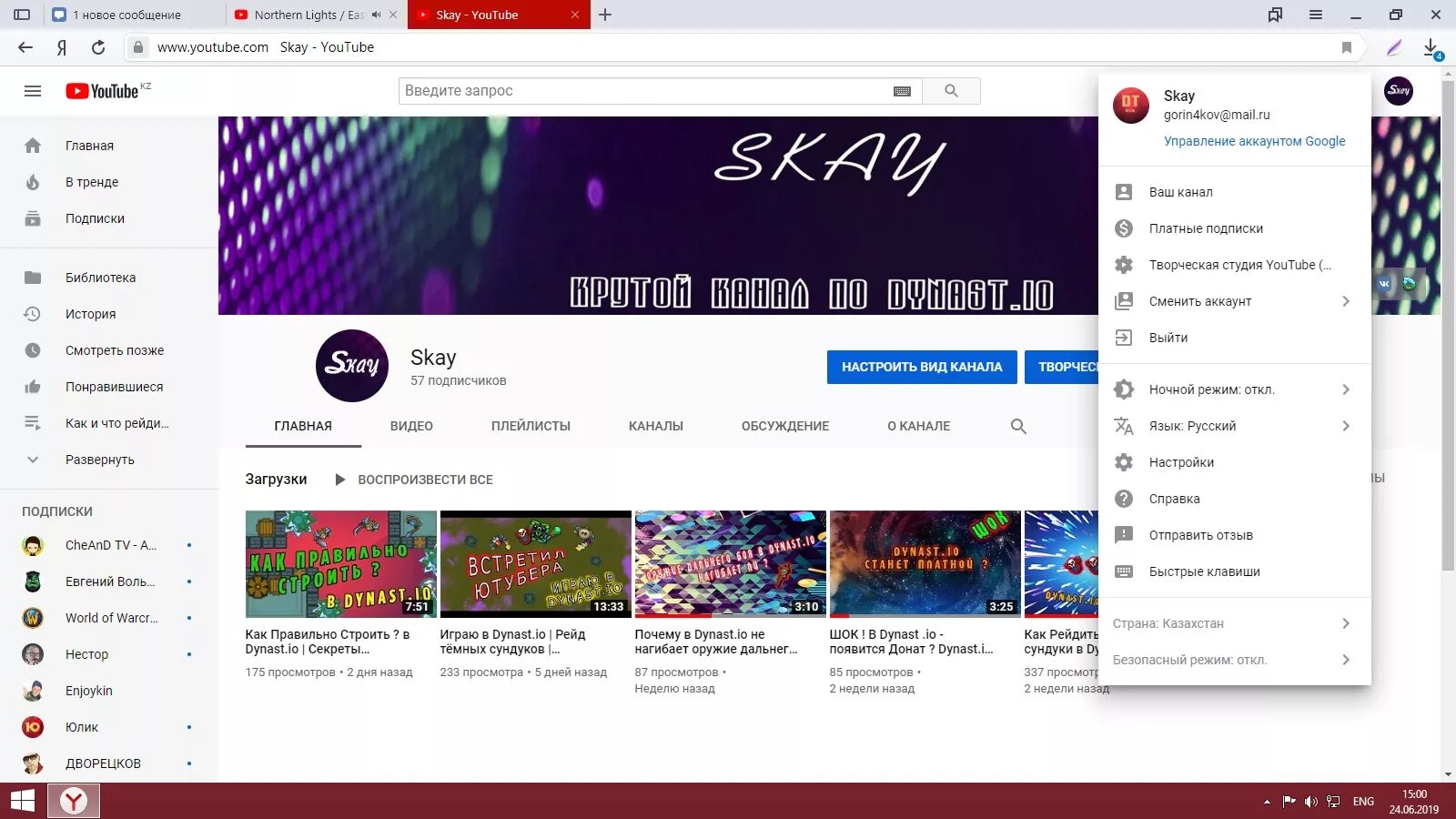This screenshot has width=1456, height=819.
Task: Open Почему в Dynast.io video title
Action: point(715,642)
